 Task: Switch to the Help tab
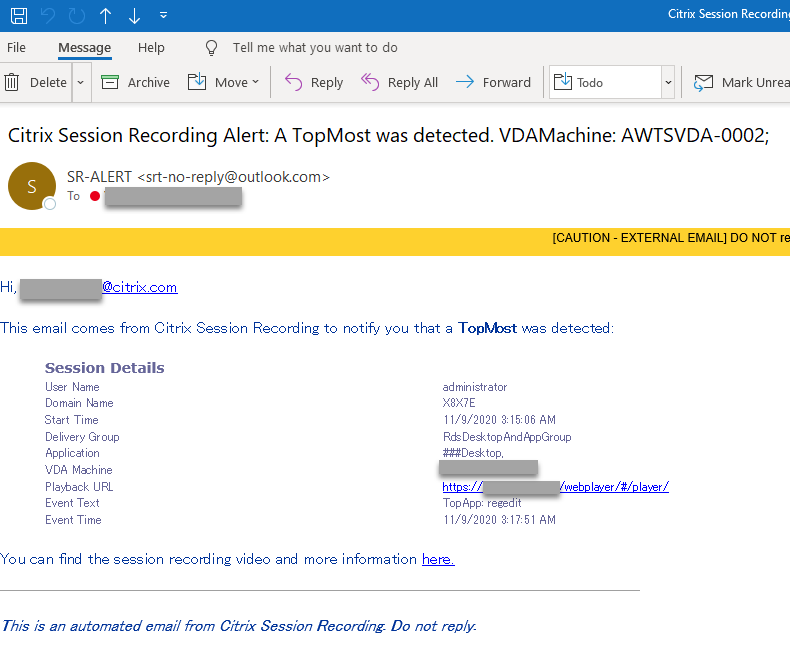click(151, 48)
